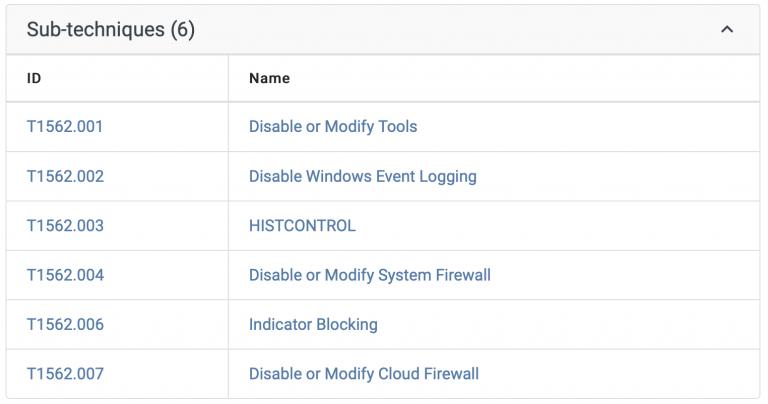Click the ID column header
768x404 pixels.
click(34, 78)
